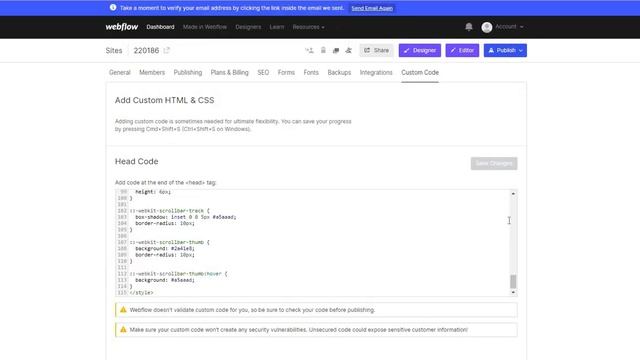Click the invite collaborator icon
Screen dimensions: 640x360
(x=309, y=50)
